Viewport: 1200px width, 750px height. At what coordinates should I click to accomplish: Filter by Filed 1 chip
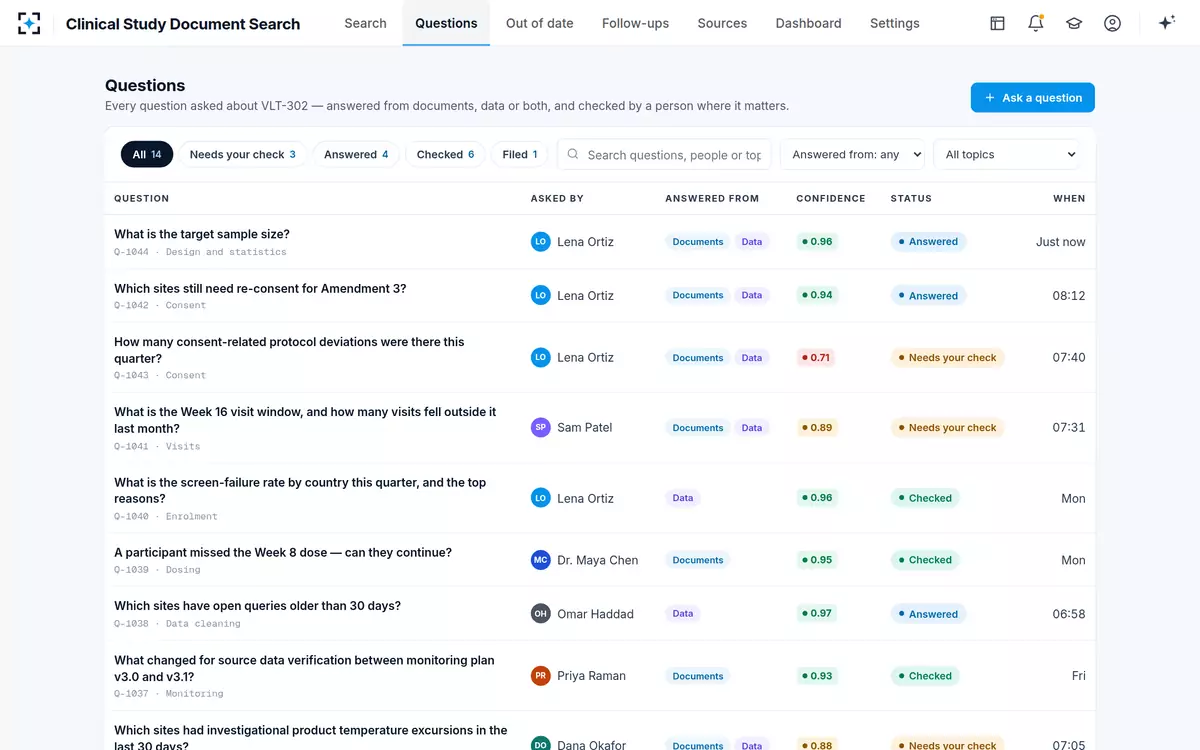pyautogui.click(x=520, y=154)
